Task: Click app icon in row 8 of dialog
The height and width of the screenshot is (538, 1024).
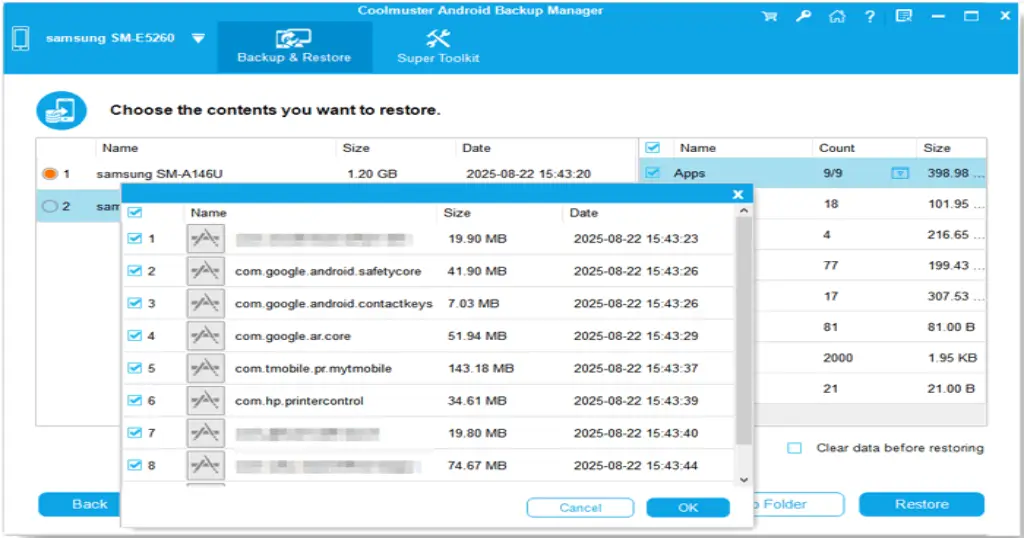Action: [x=206, y=465]
